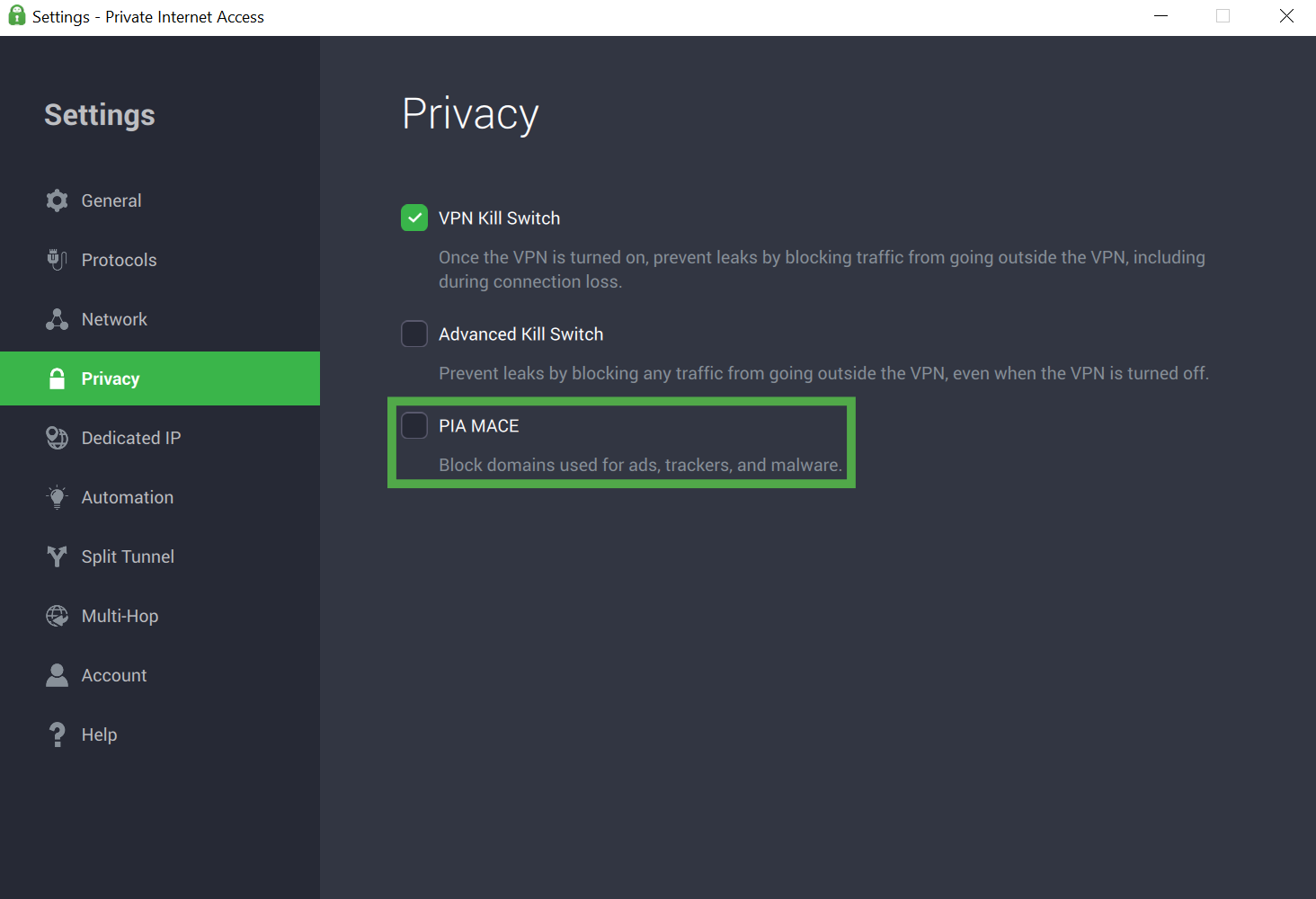The height and width of the screenshot is (899, 1316).
Task: View the Account section
Action: click(x=160, y=675)
